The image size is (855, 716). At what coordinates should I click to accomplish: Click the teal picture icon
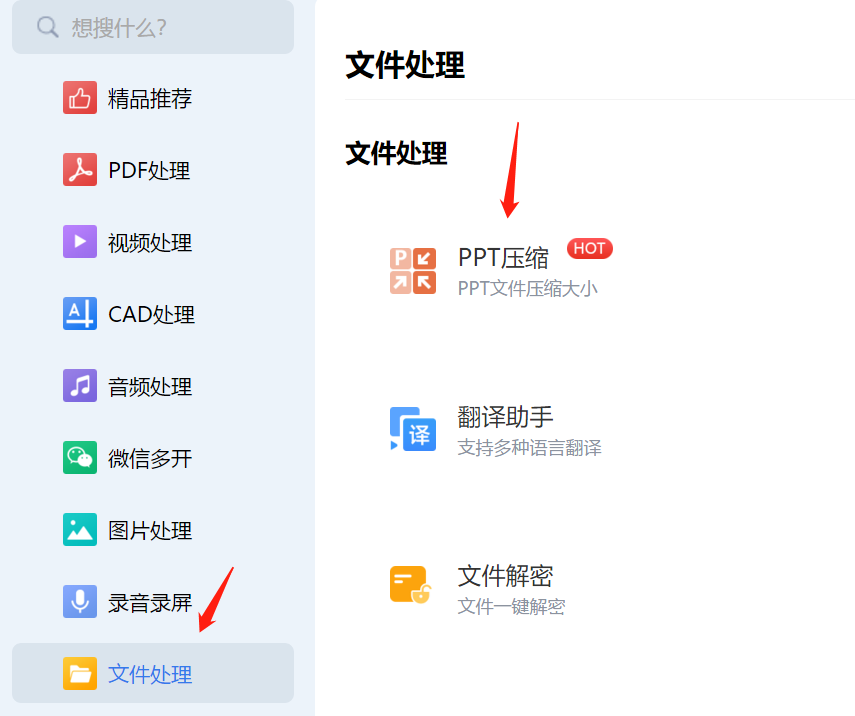pyautogui.click(x=80, y=530)
